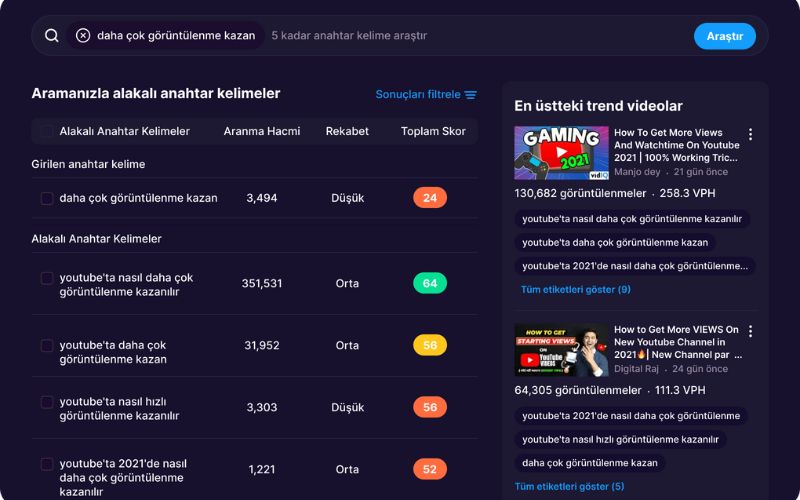The width and height of the screenshot is (800, 500).
Task: Click the green score badge 64
Action: tap(430, 283)
